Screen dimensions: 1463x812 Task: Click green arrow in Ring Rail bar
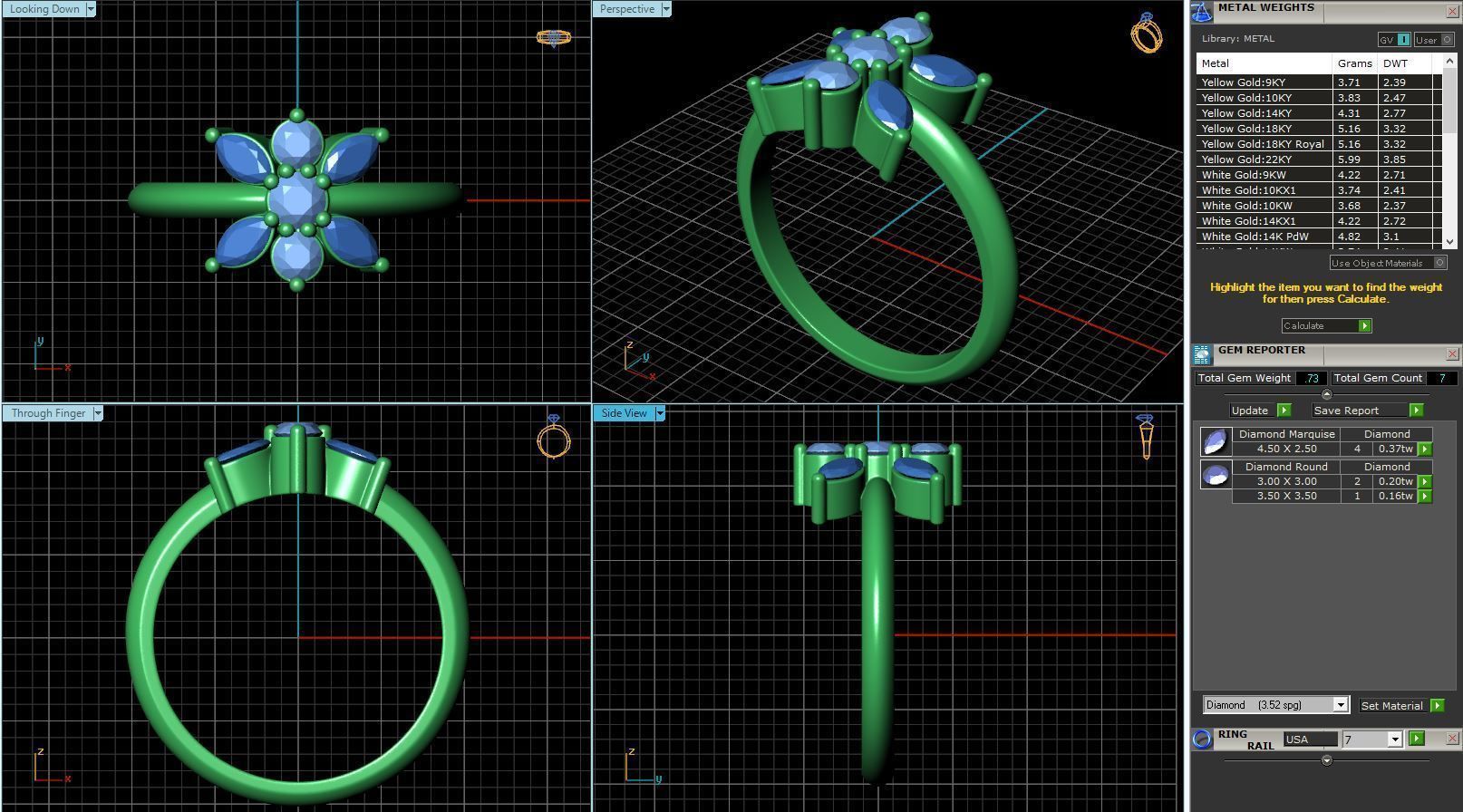pyautogui.click(x=1417, y=739)
